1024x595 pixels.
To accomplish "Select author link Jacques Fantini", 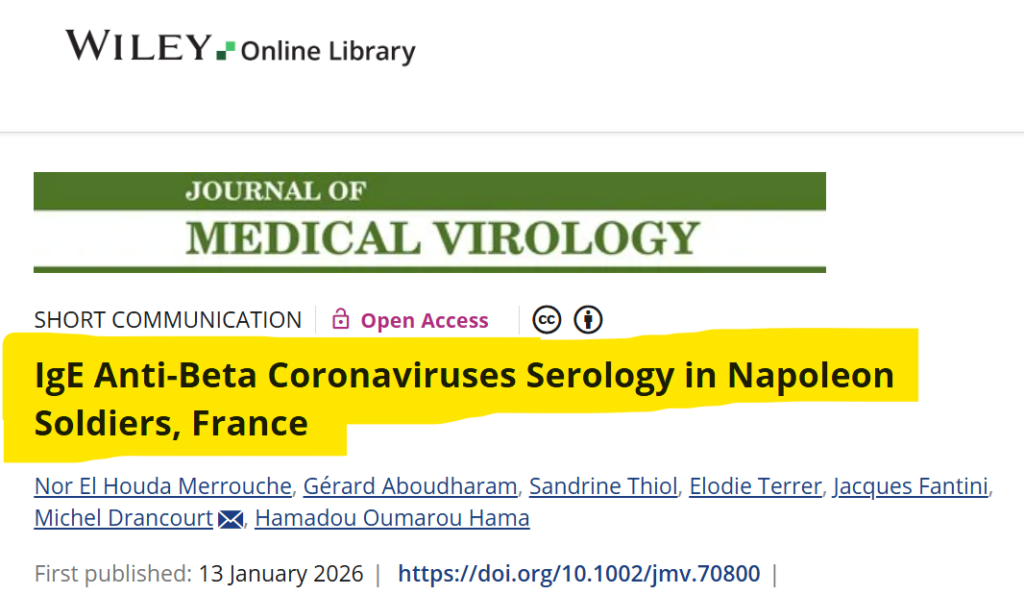I will [910, 487].
